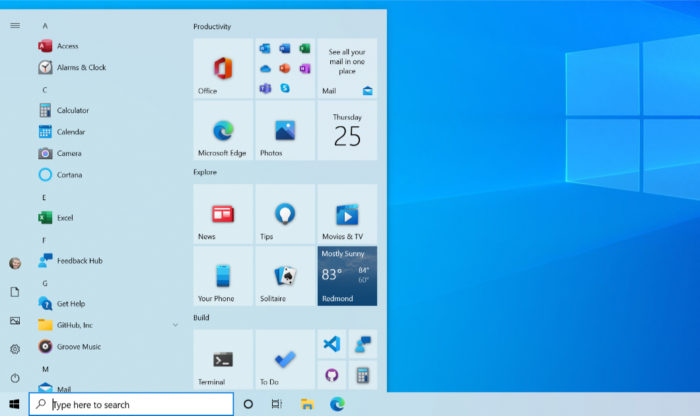Open the Feedback Hub small tile

362,344
